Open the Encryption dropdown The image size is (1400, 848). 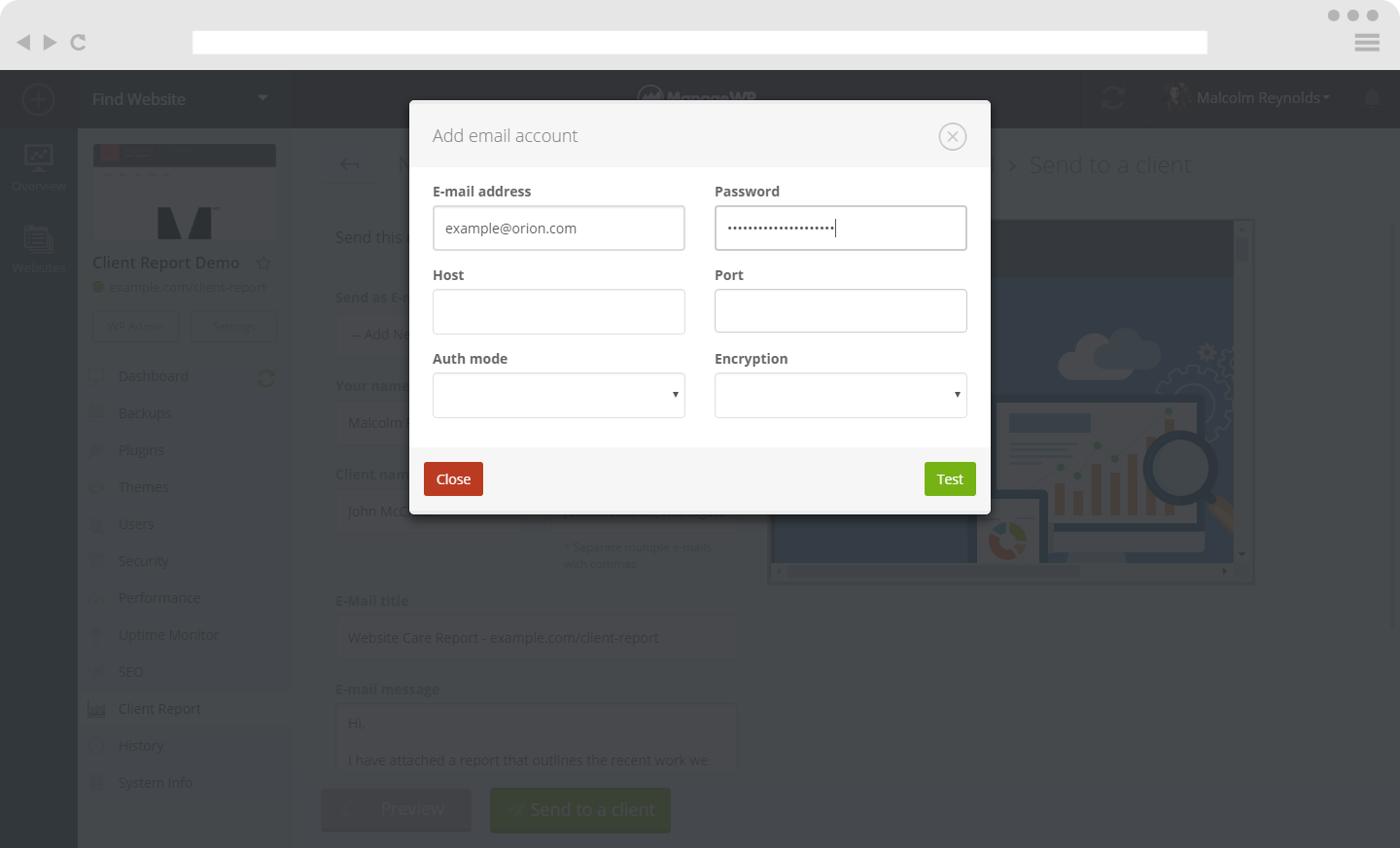(841, 395)
